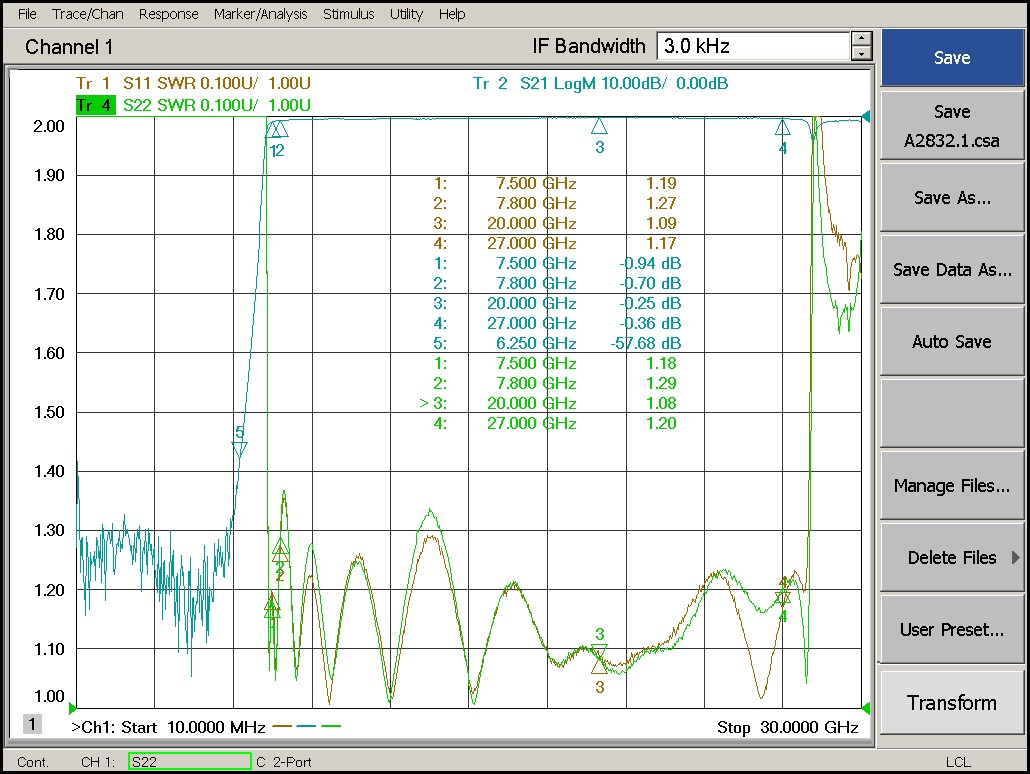The height and width of the screenshot is (774, 1030).
Task: Click the S22 marker 4 readout 1.20
Action: point(661,423)
